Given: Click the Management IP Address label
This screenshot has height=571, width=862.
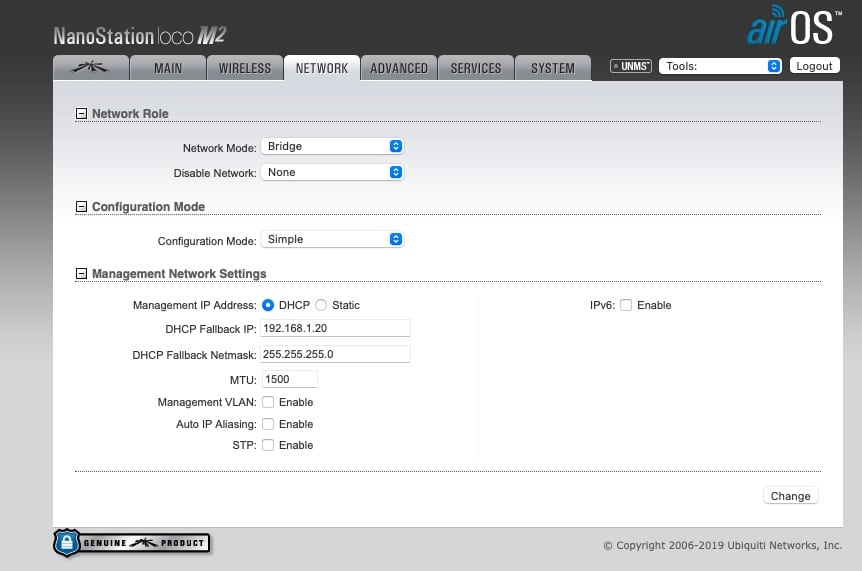Looking at the screenshot, I should (195, 305).
